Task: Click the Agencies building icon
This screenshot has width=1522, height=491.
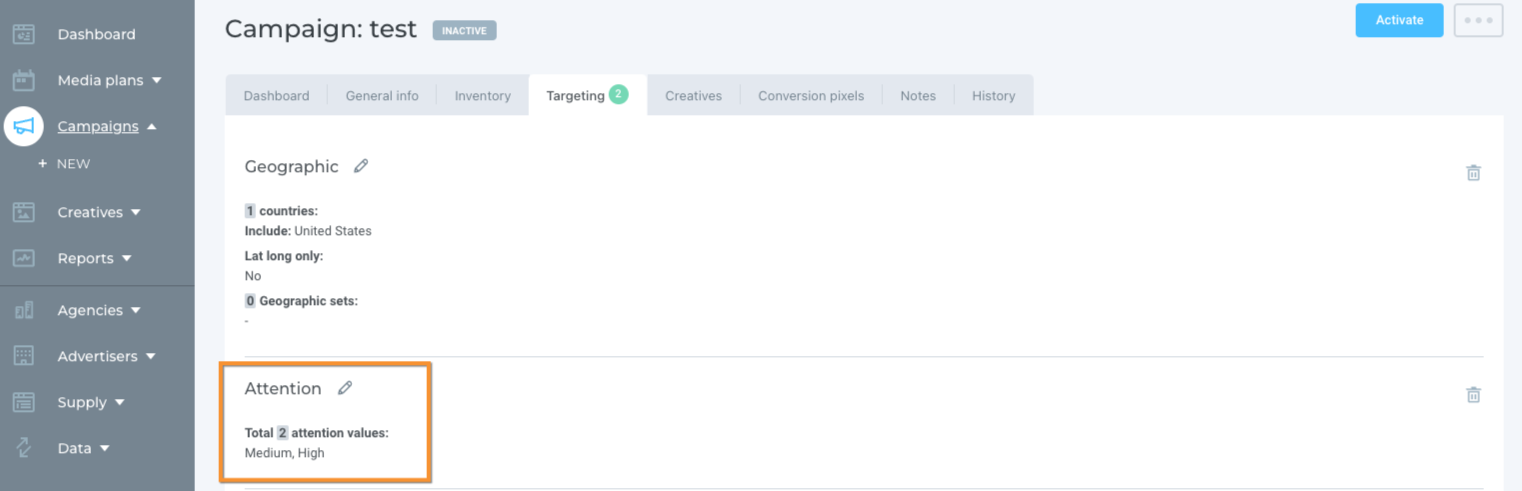Action: [x=24, y=310]
